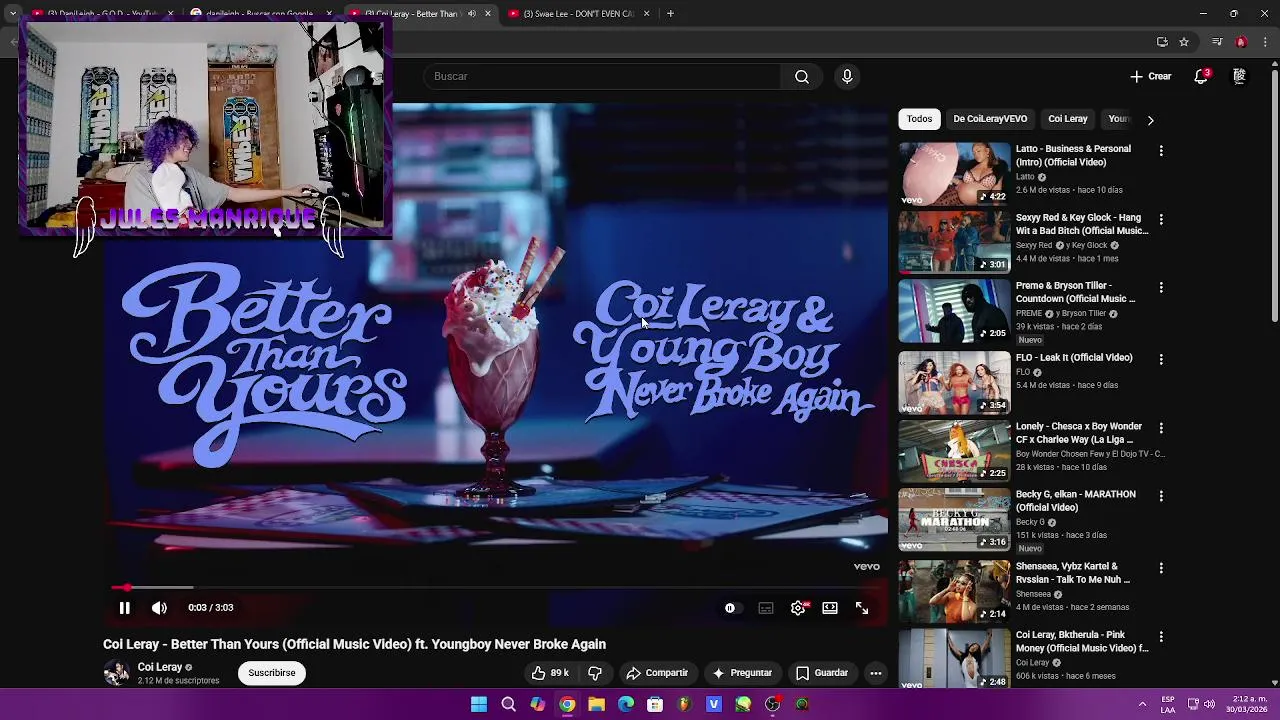The width and height of the screenshot is (1280, 720).
Task: Open Microsoft Store from the taskbar
Action: tap(655, 705)
